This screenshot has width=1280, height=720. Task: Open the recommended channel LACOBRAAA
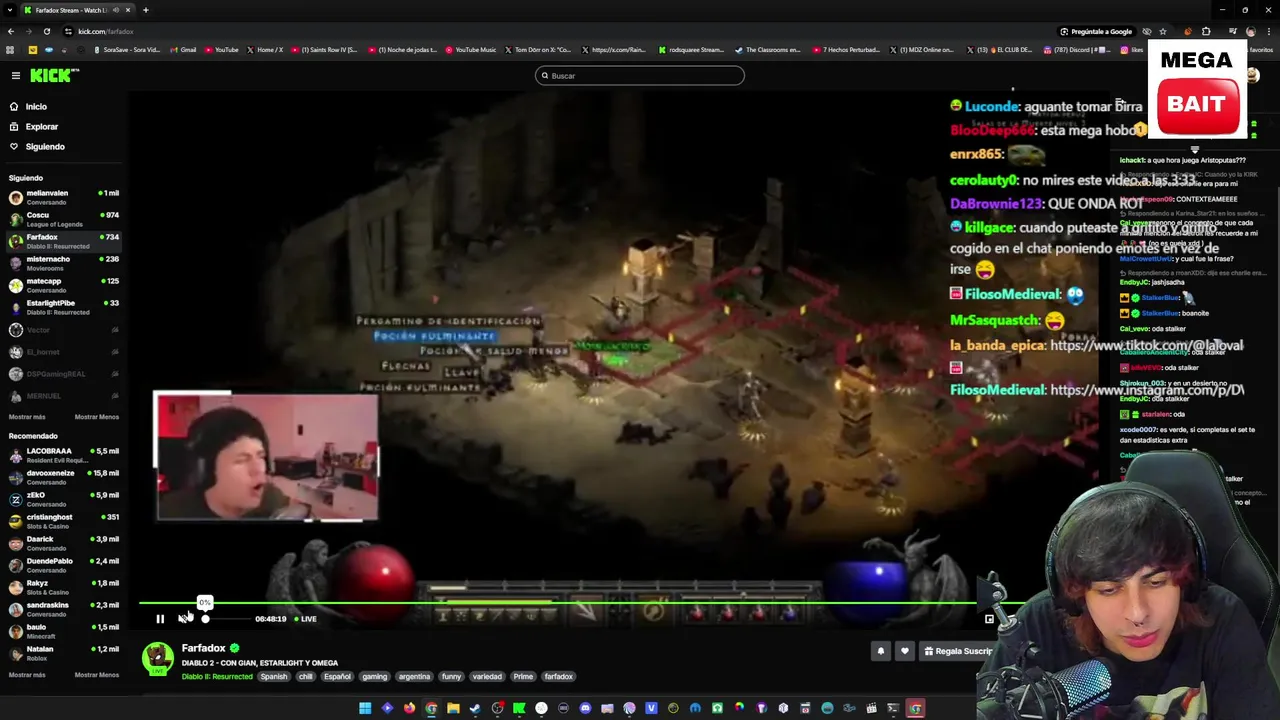click(x=64, y=455)
